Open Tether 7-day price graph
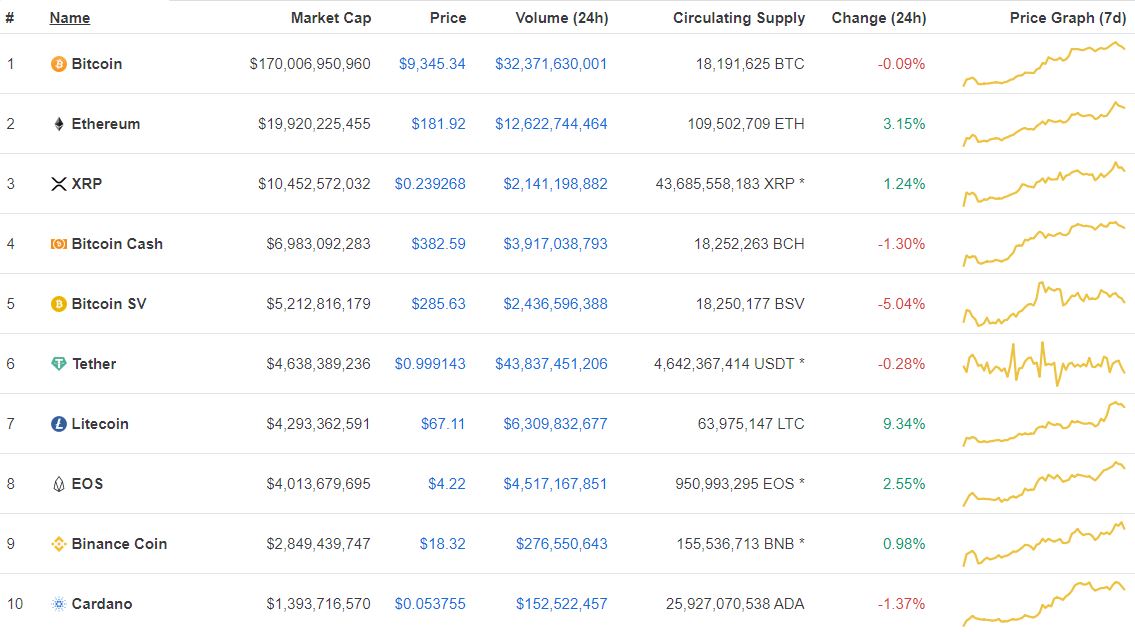The height and width of the screenshot is (632, 1135). point(1044,363)
